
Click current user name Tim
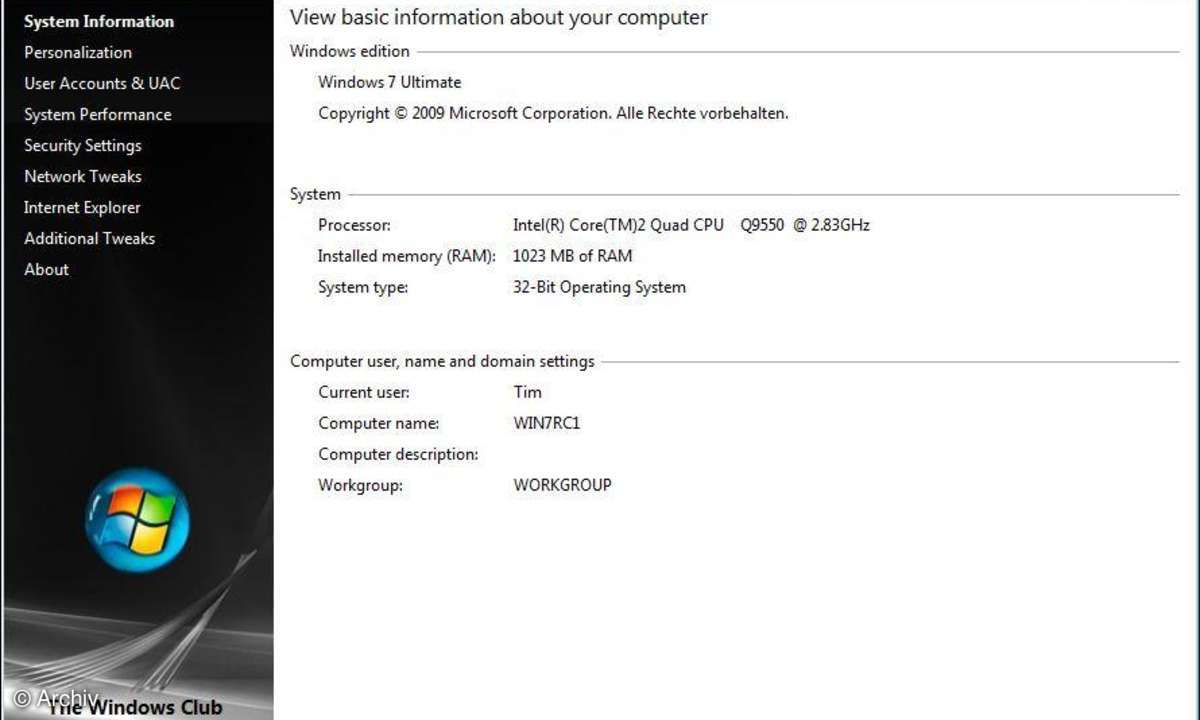point(528,392)
